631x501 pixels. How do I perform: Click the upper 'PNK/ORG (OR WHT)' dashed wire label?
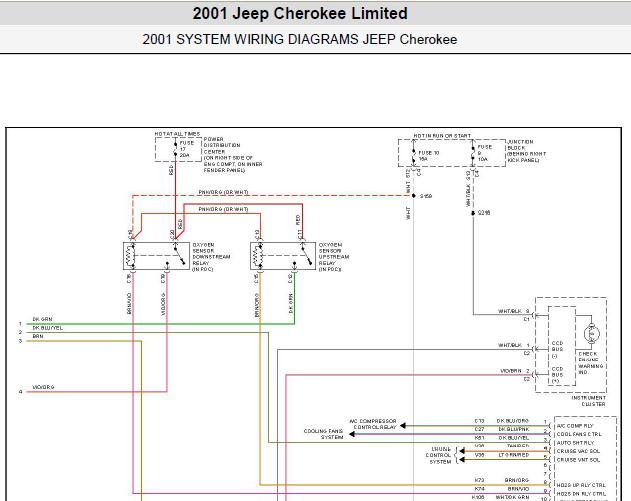tap(223, 192)
